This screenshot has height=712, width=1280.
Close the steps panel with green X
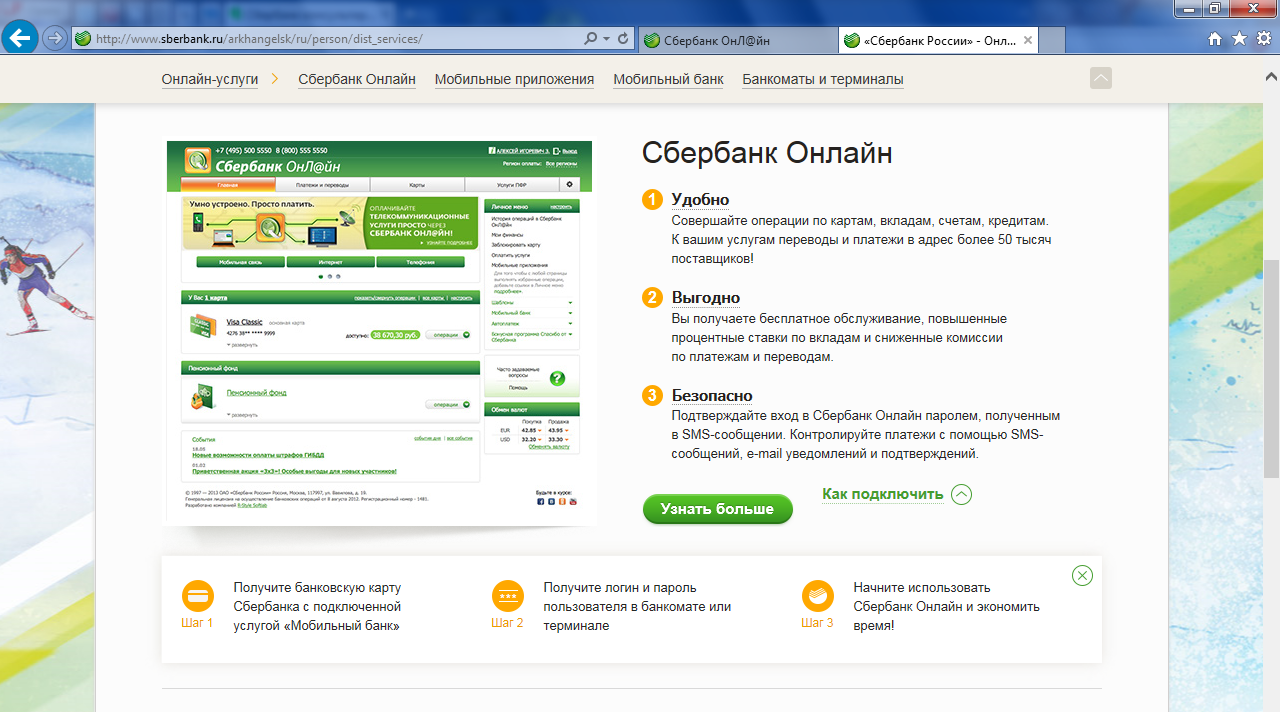click(1082, 575)
